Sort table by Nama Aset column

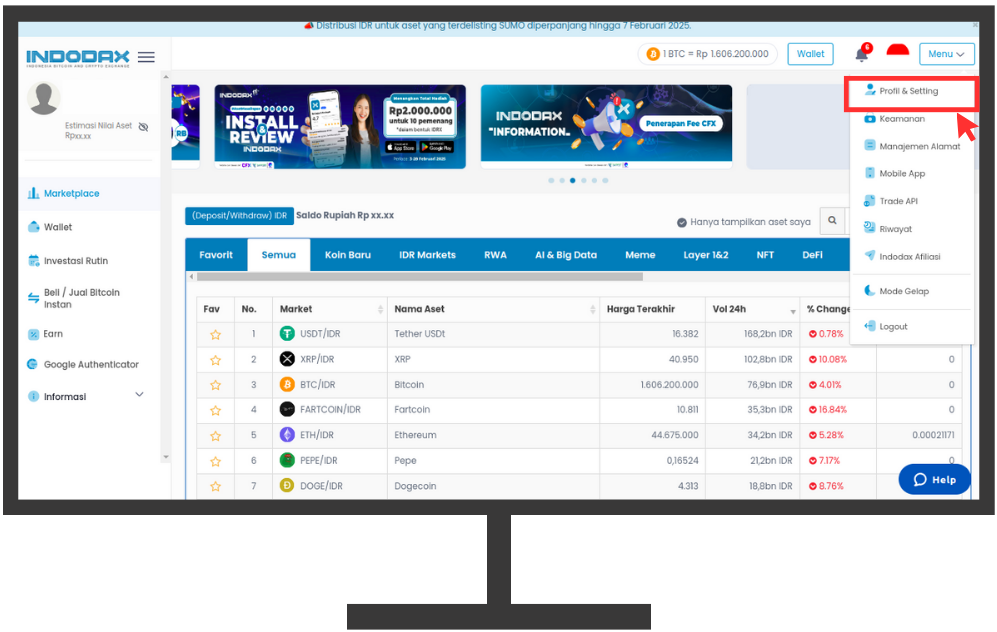point(493,309)
